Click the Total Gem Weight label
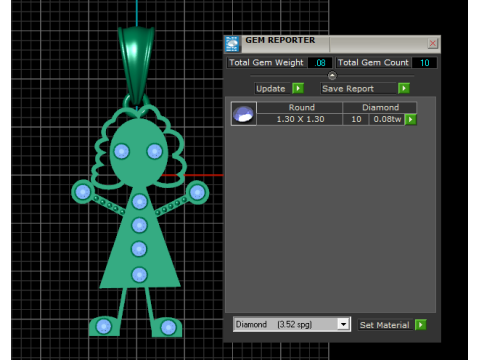This screenshot has width=480, height=360. pyautogui.click(x=266, y=63)
